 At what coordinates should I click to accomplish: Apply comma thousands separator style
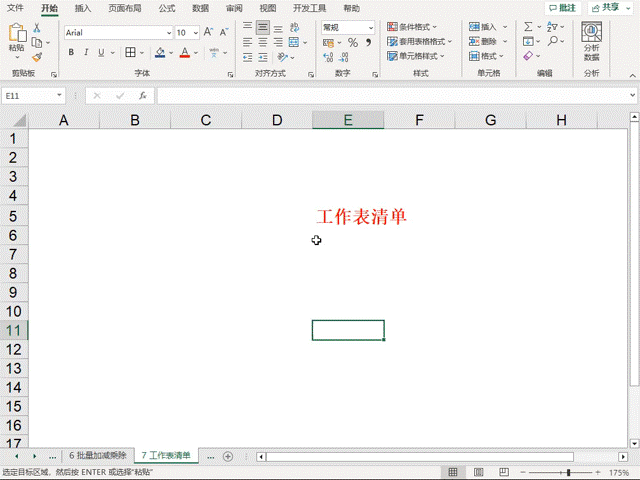[368, 42]
